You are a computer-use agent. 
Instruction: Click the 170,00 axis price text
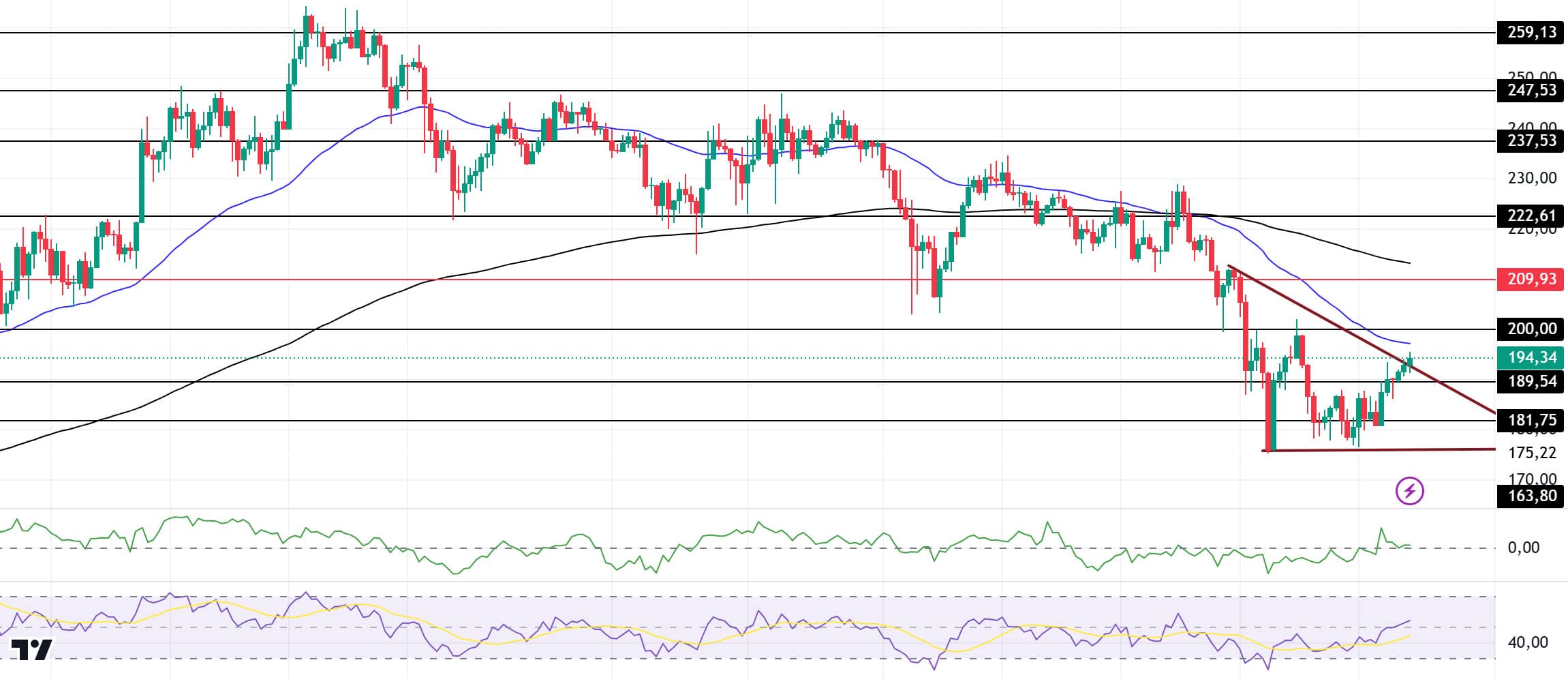coord(1532,478)
